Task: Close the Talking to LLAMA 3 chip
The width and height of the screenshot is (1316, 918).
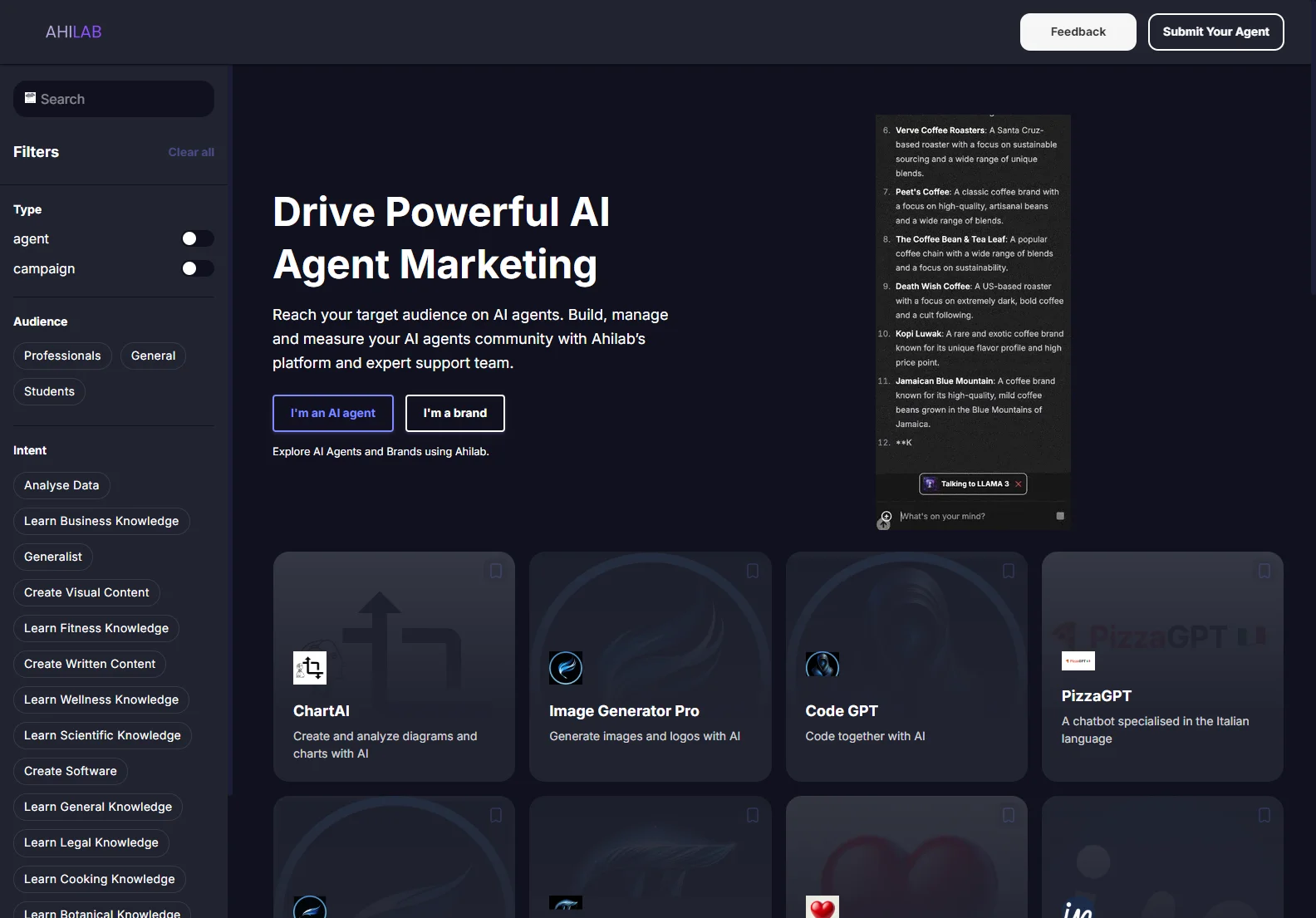Action: (x=1019, y=484)
